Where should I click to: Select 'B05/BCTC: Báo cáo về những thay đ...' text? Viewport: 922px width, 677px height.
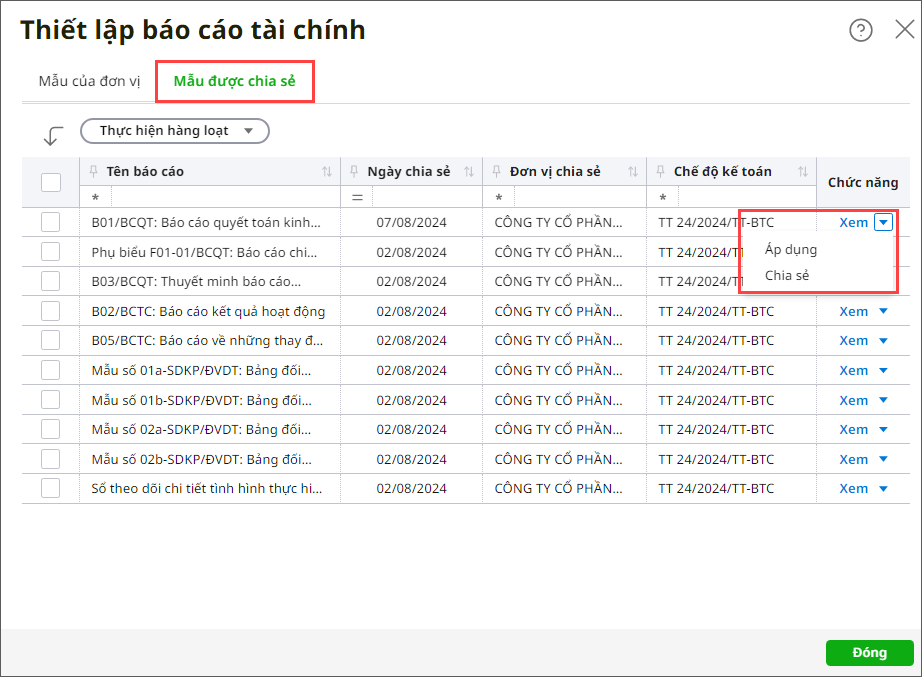(207, 341)
